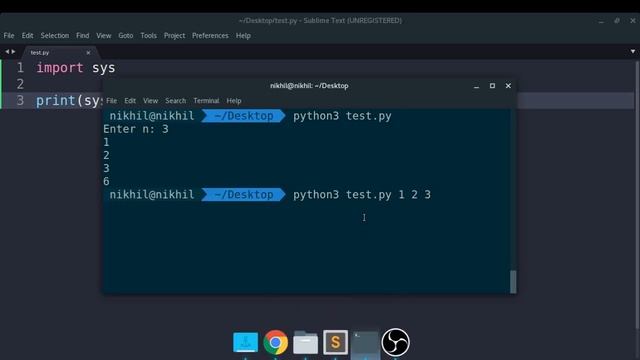This screenshot has height=360, width=640.
Task: Open the Preferences menu
Action: (x=210, y=36)
